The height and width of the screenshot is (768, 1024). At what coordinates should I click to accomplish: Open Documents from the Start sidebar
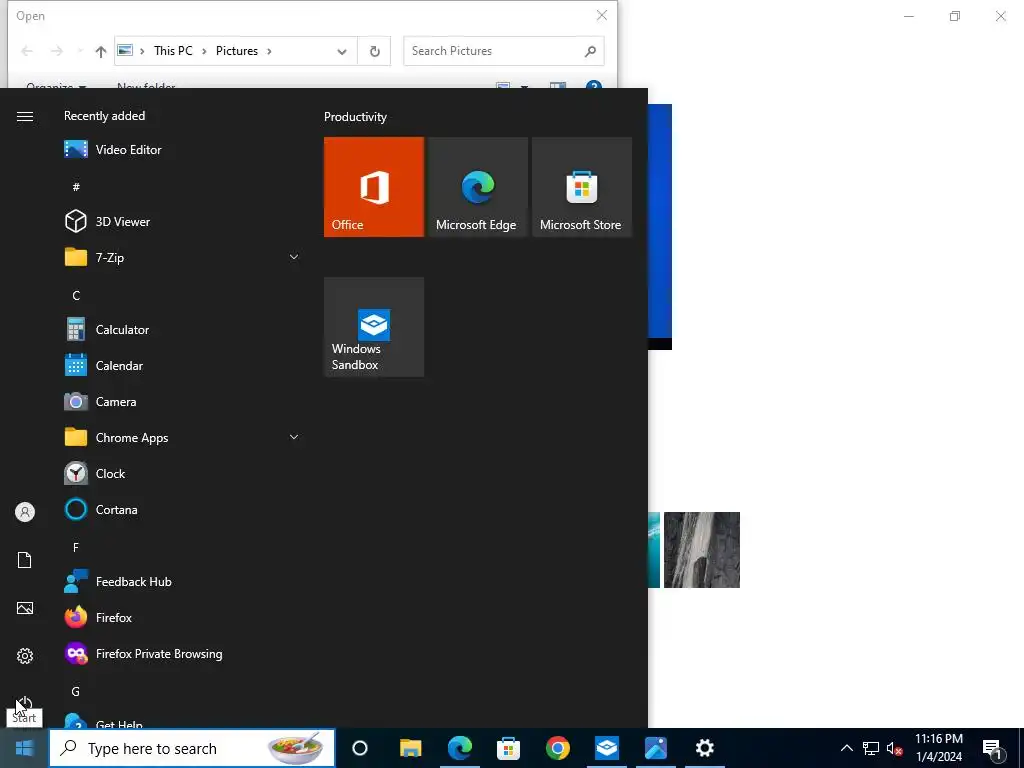pyautogui.click(x=25, y=560)
